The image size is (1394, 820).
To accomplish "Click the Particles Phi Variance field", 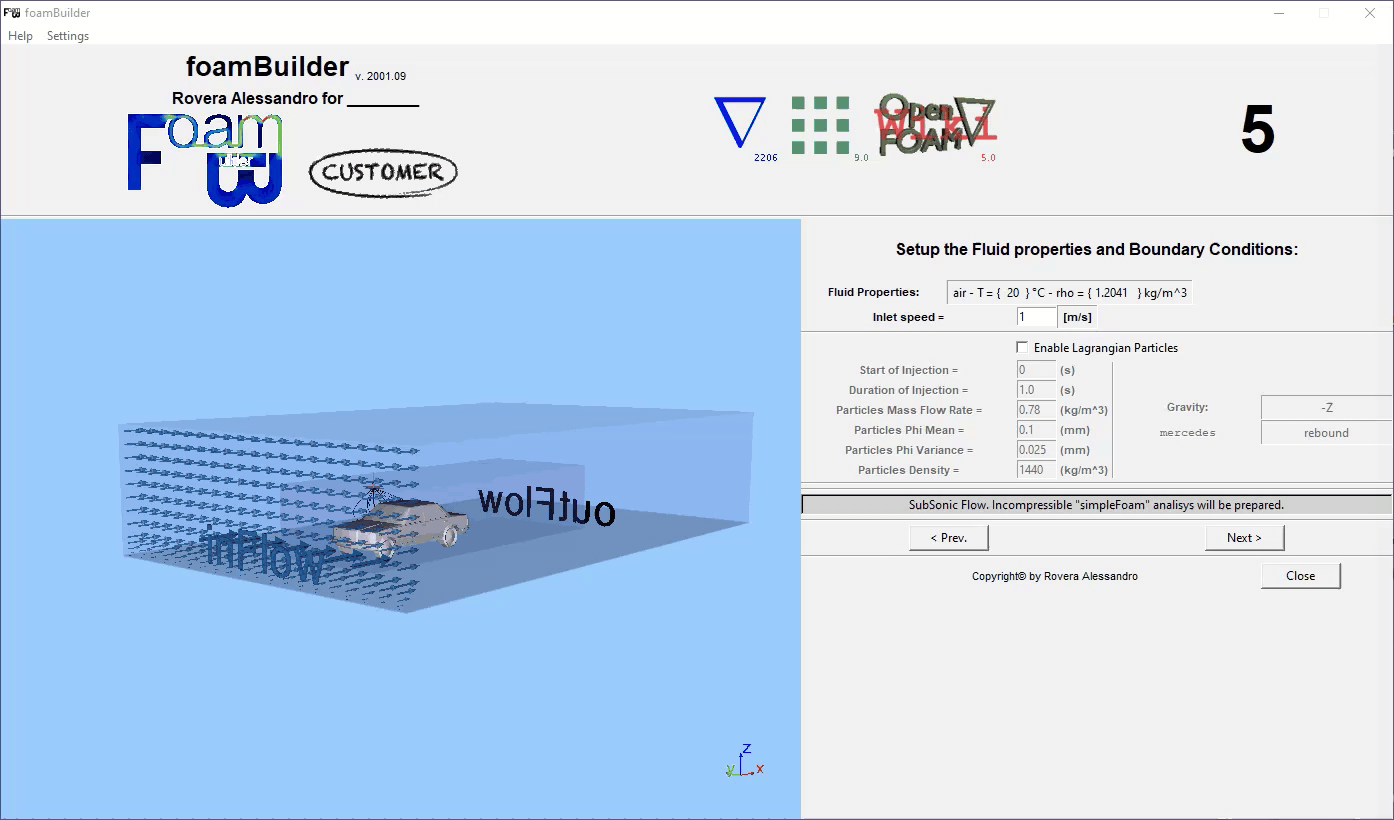I will pos(1036,450).
